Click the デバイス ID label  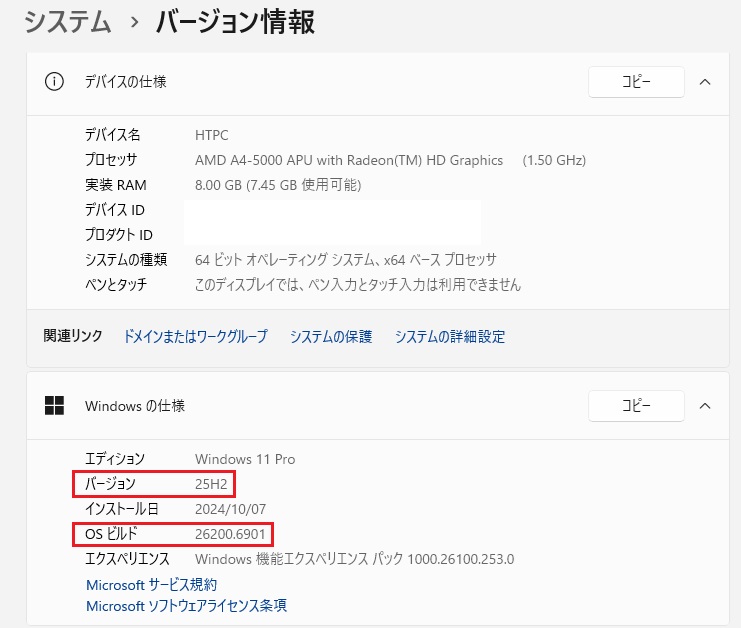(x=115, y=210)
